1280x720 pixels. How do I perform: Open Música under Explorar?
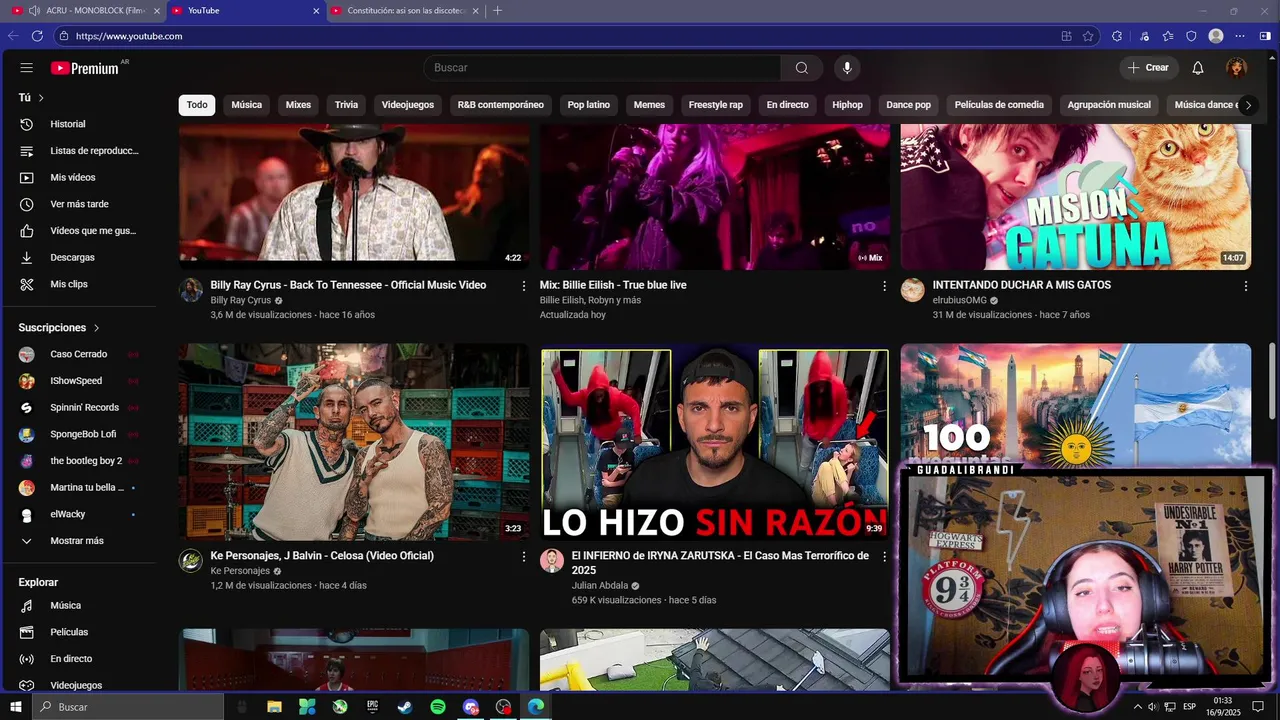coord(78,605)
